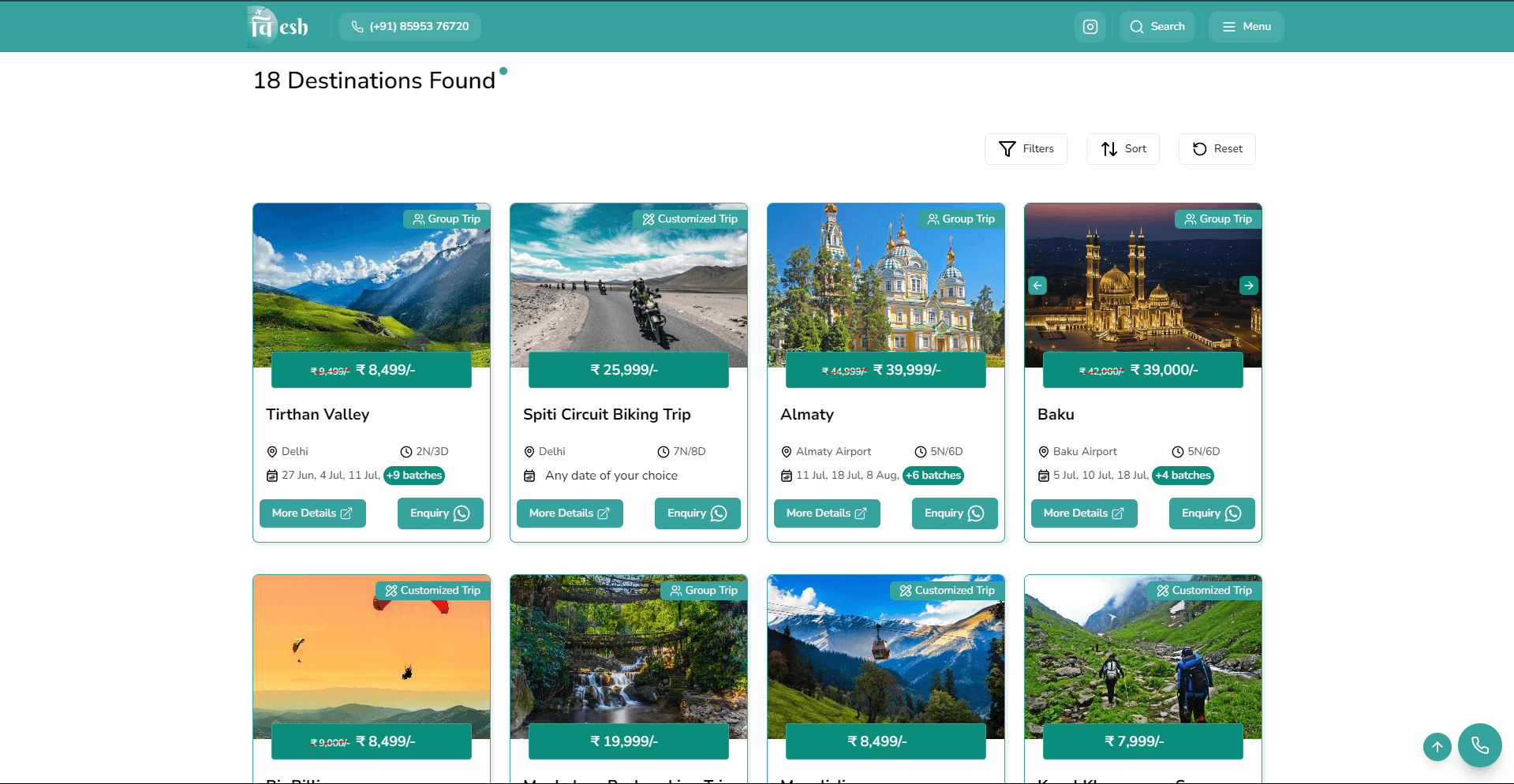The image size is (1514, 784).
Task: Open More Details for Spiti Circuit Biking Trip
Action: (570, 513)
